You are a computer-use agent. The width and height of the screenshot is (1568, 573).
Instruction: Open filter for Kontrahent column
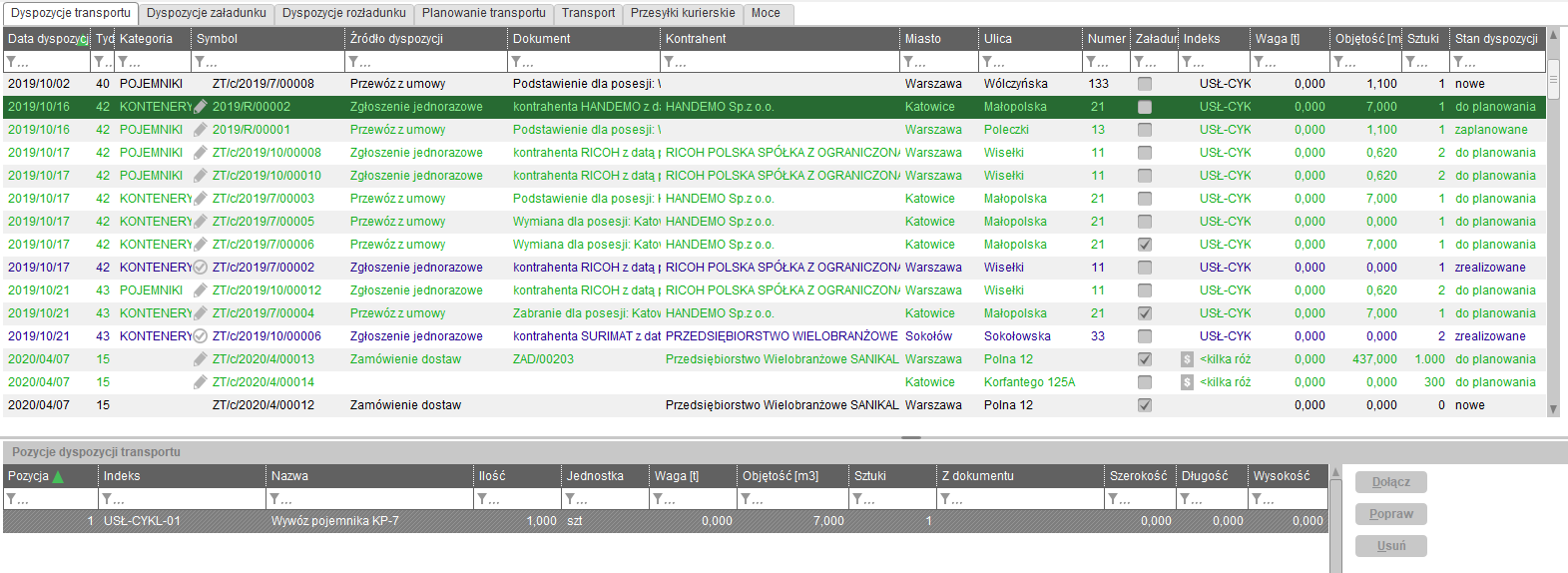[x=671, y=62]
